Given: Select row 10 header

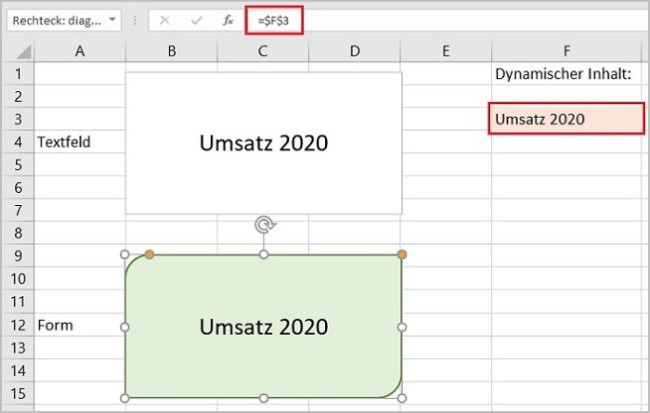Looking at the screenshot, I should [x=18, y=279].
